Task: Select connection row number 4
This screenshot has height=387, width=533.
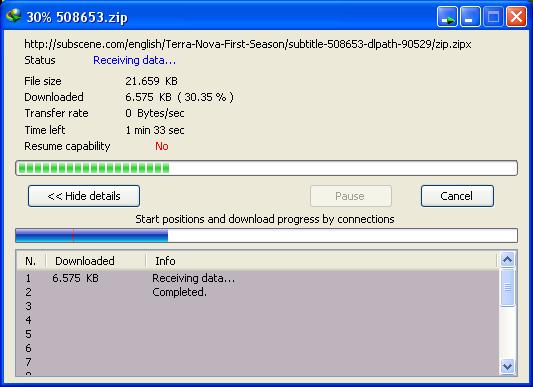Action: pyautogui.click(x=258, y=320)
